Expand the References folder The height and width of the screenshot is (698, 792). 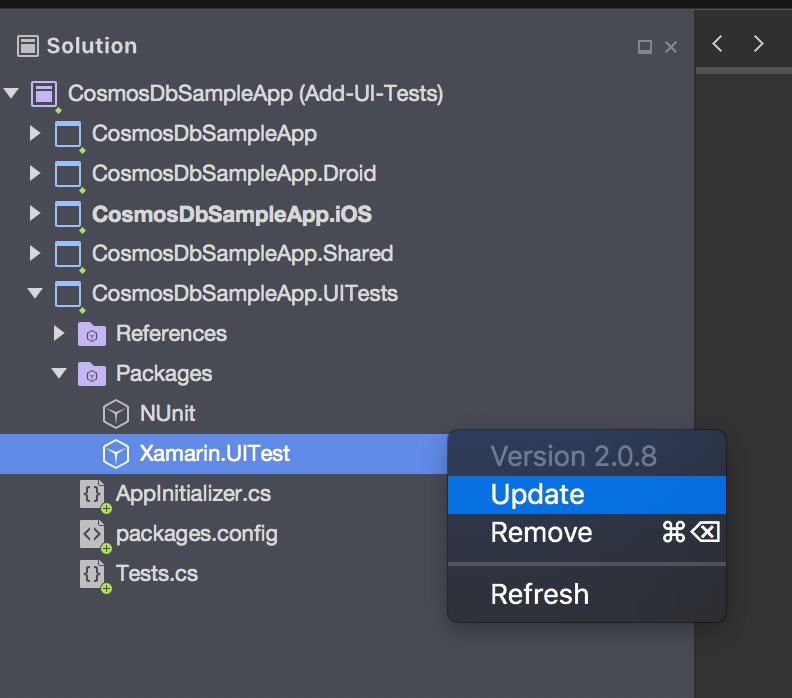tap(59, 333)
